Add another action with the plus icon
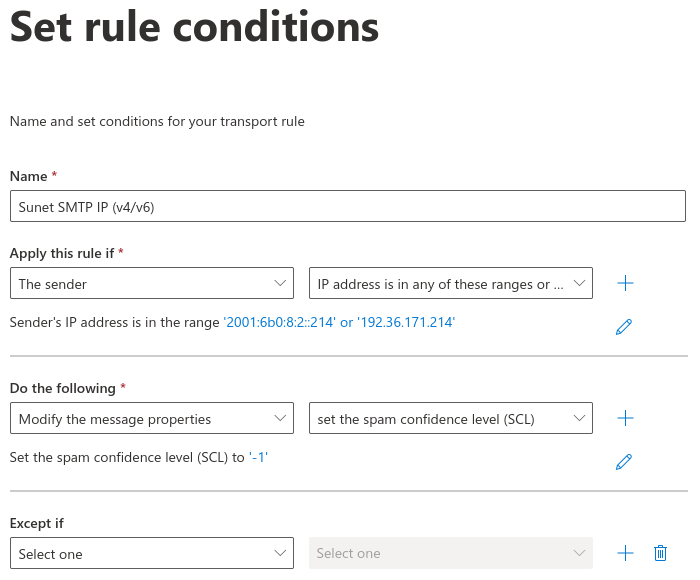The width and height of the screenshot is (700, 580). tap(625, 418)
